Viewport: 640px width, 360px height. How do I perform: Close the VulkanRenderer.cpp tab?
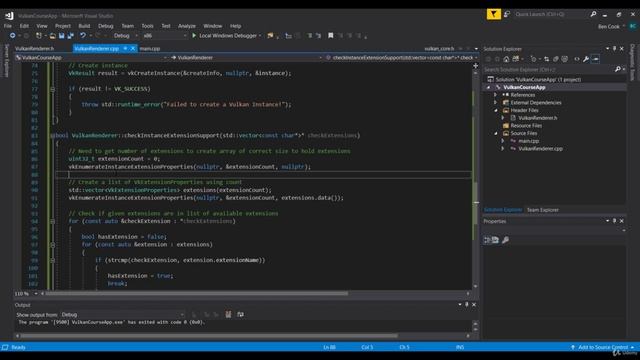(x=133, y=48)
